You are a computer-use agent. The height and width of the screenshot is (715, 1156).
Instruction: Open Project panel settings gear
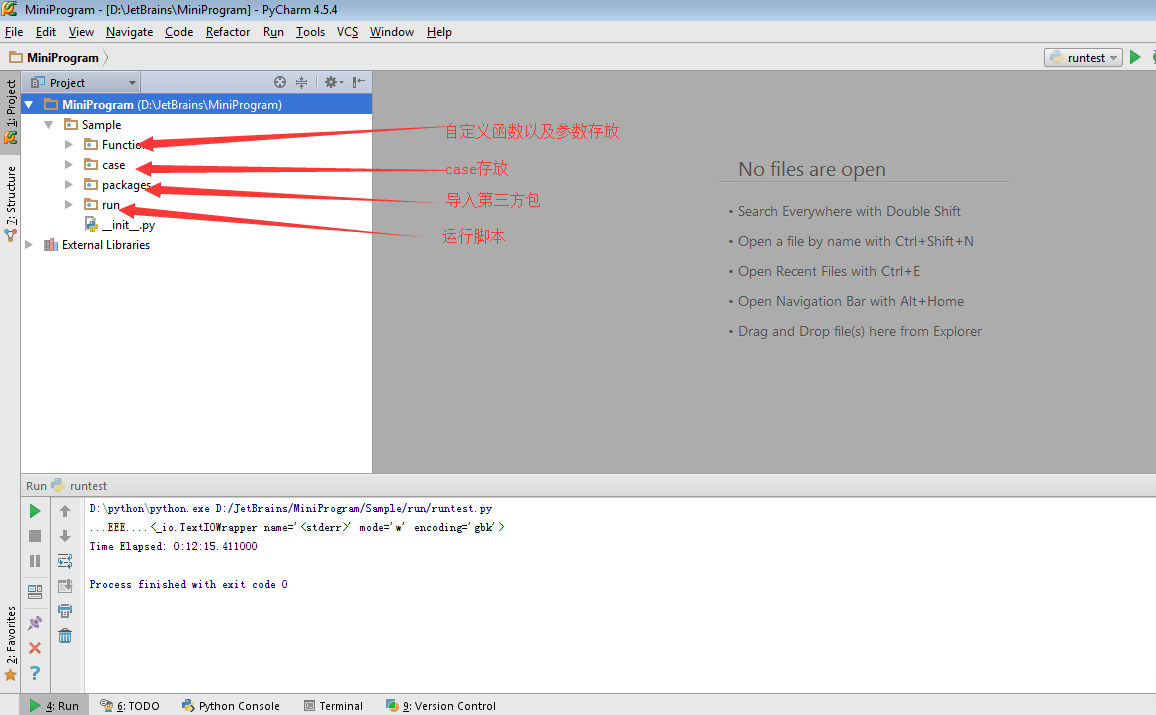tap(333, 83)
